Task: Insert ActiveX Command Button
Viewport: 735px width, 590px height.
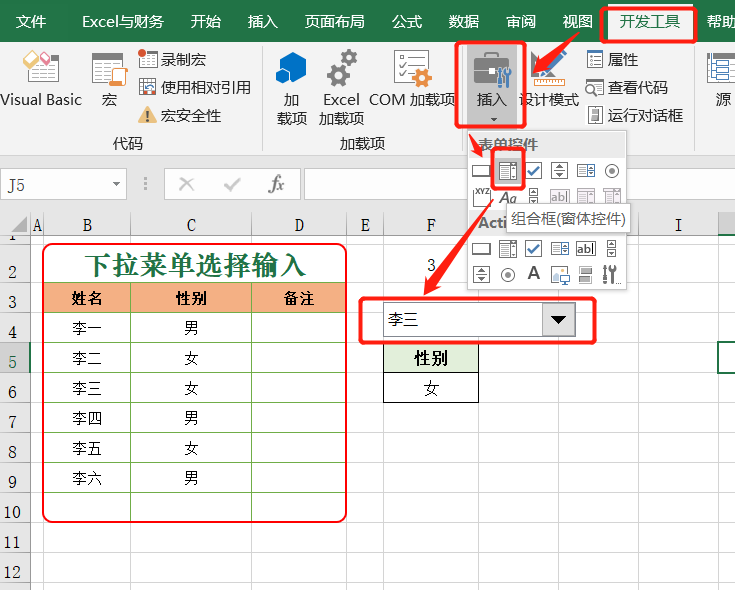Action: [481, 249]
